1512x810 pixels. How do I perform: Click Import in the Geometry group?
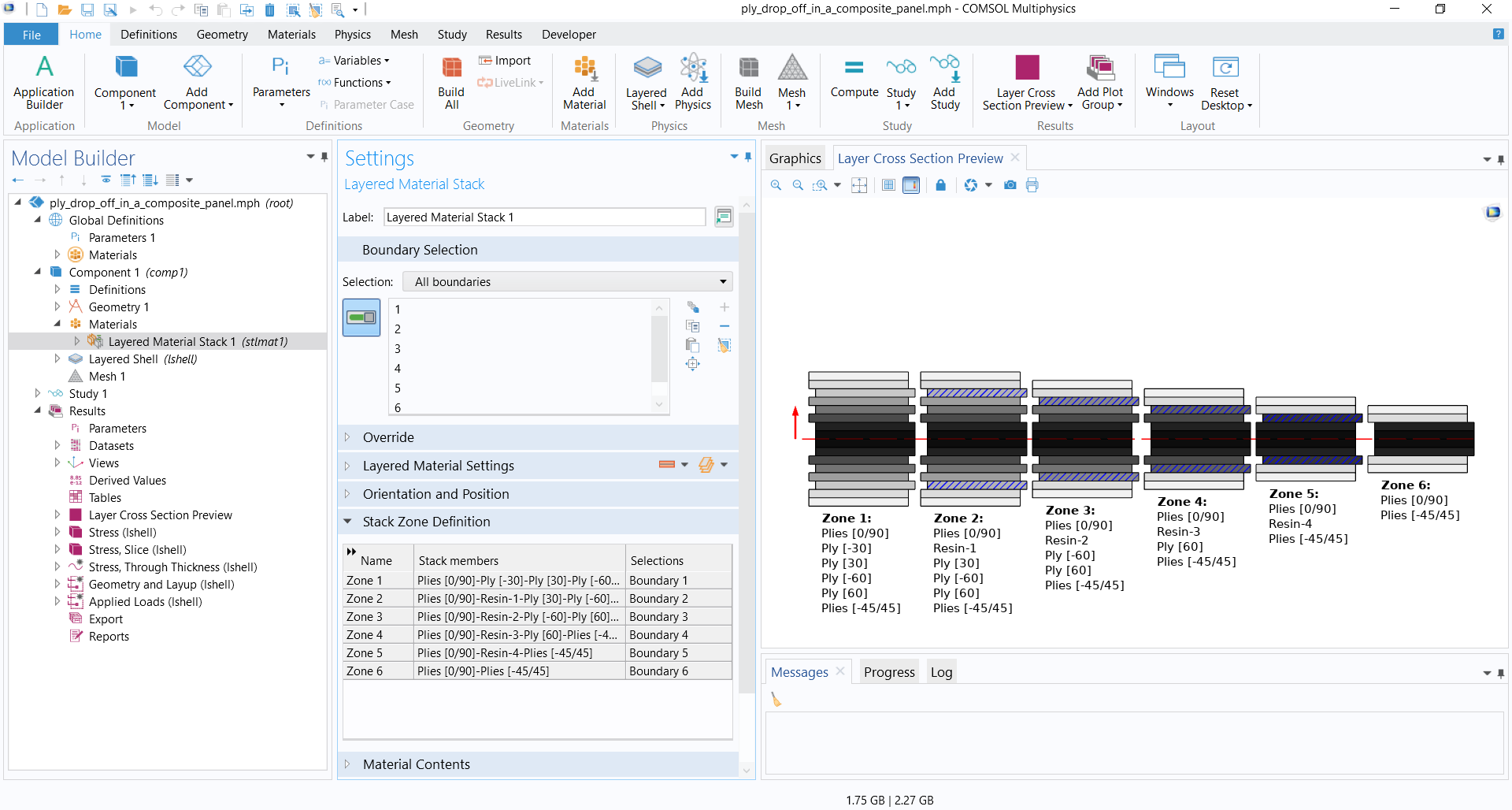point(506,61)
